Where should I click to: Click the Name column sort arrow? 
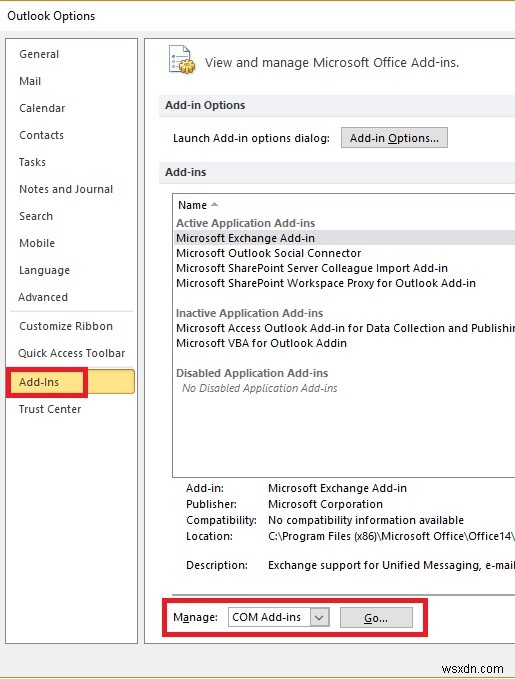pos(214,204)
